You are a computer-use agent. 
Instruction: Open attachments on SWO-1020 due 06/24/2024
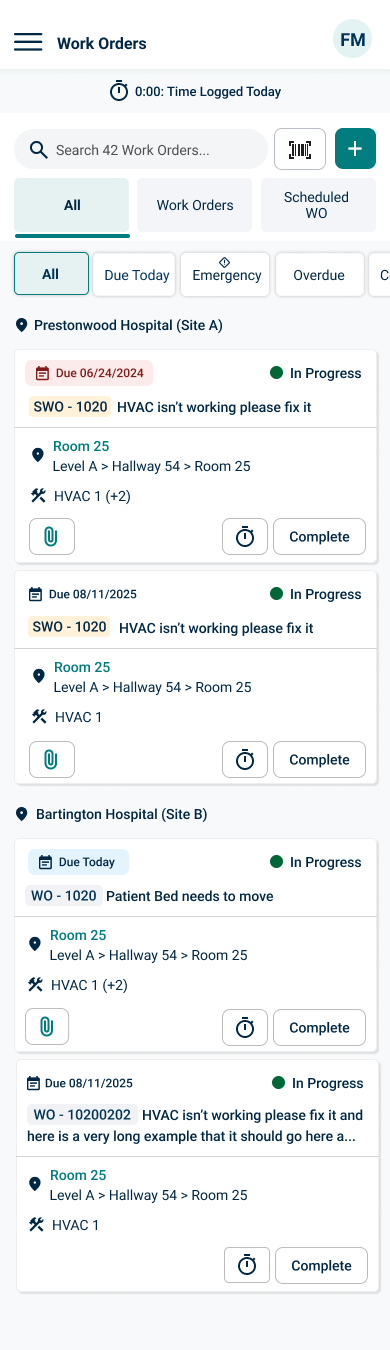pyautogui.click(x=52, y=537)
